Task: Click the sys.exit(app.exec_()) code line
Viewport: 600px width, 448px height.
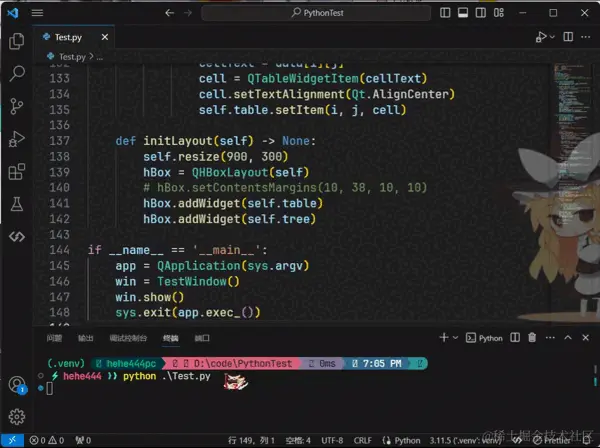Action: [188, 313]
